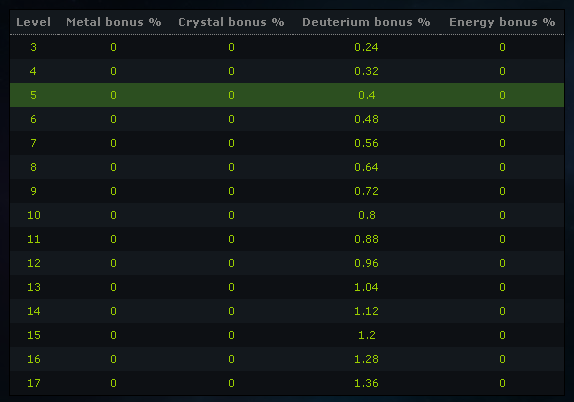
Task: Click the 0.72 deuterium bonus value
Action: click(x=366, y=191)
